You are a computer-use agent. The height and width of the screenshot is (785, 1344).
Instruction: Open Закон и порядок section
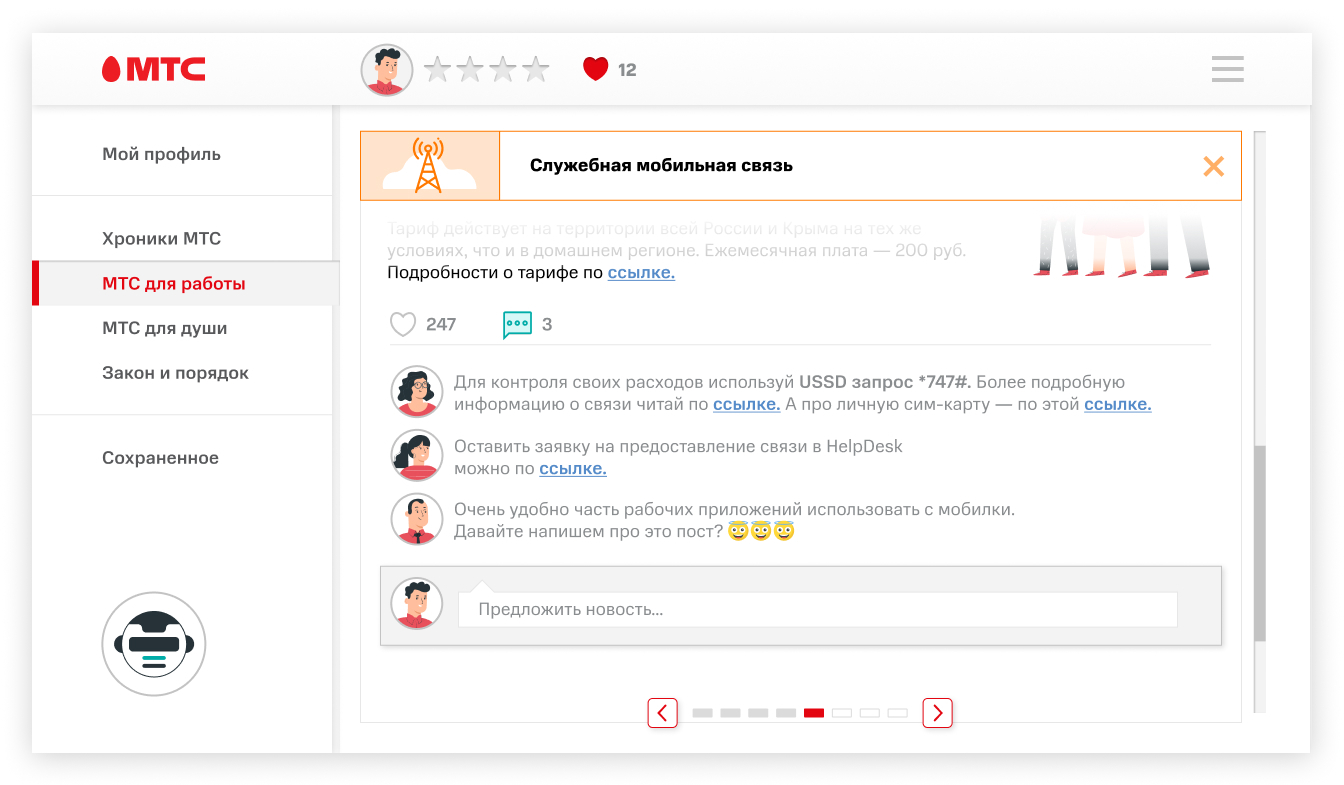tap(176, 373)
